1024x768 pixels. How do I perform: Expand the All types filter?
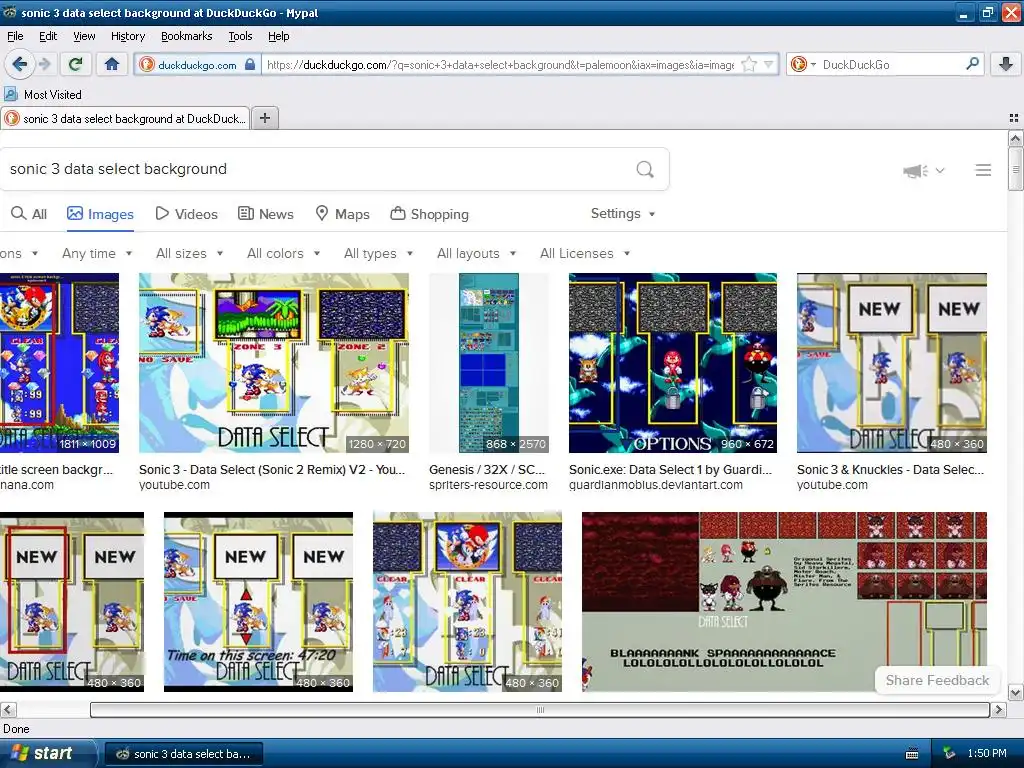(x=378, y=253)
